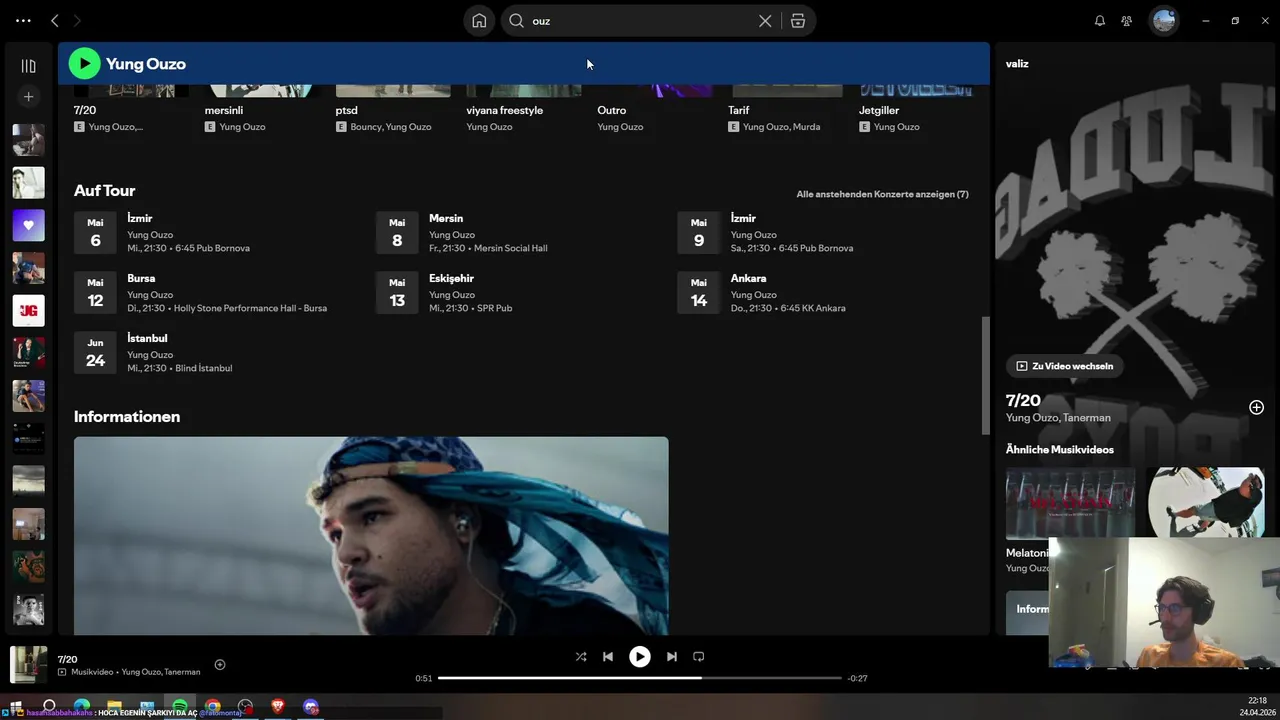Open the mersinli track title
Screen dimensions: 1280x720
224,110
